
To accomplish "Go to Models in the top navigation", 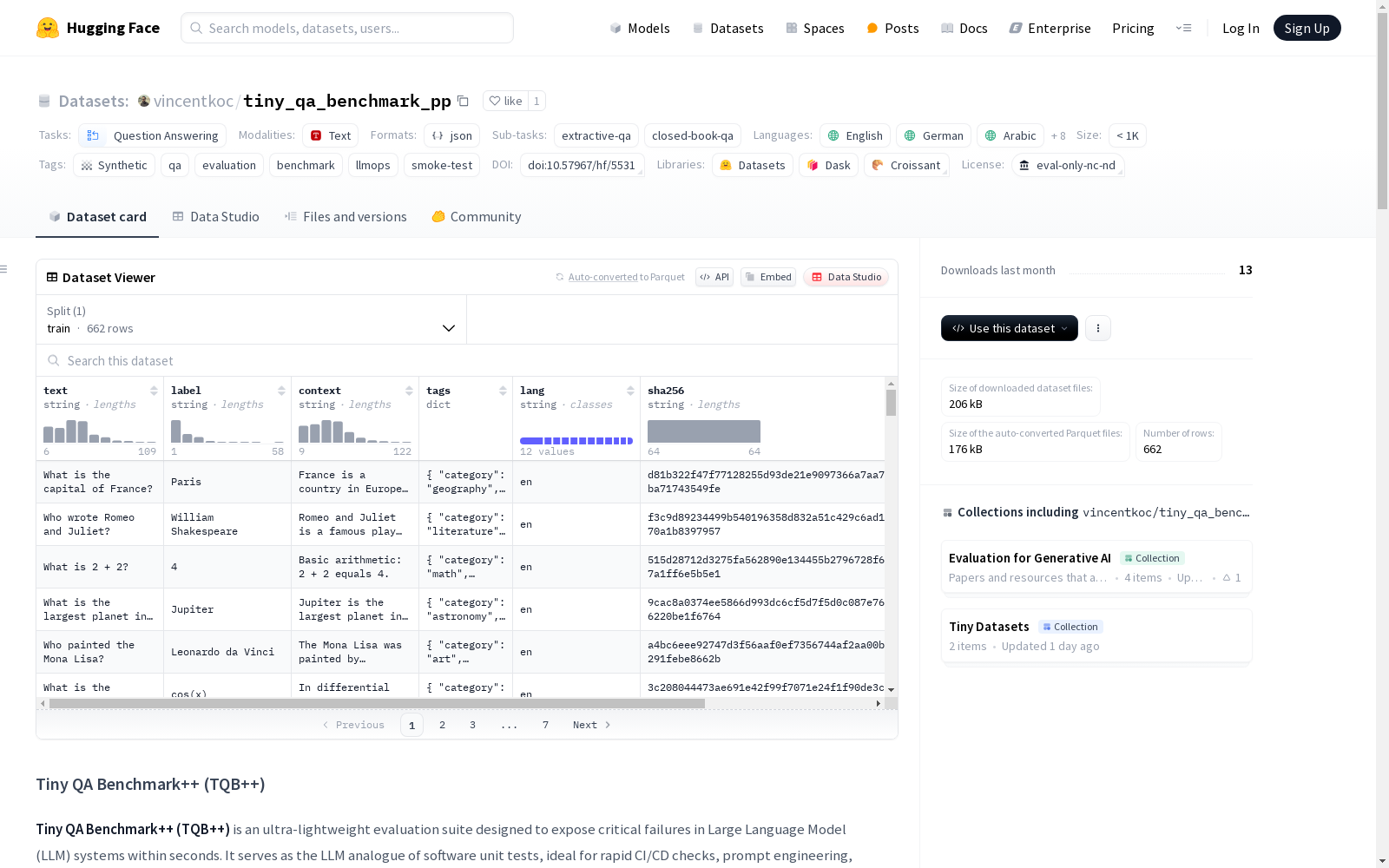I will [640, 28].
